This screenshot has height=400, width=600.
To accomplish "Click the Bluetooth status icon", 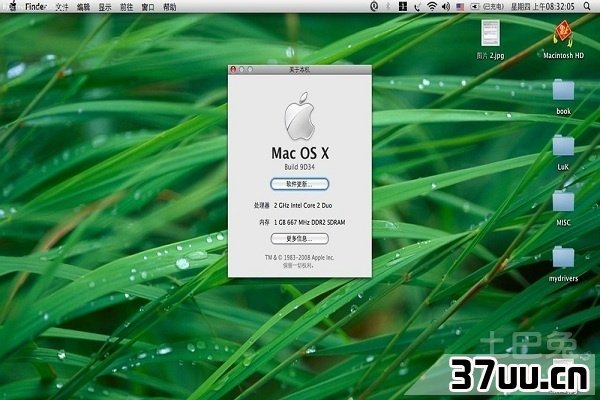I will pos(388,6).
